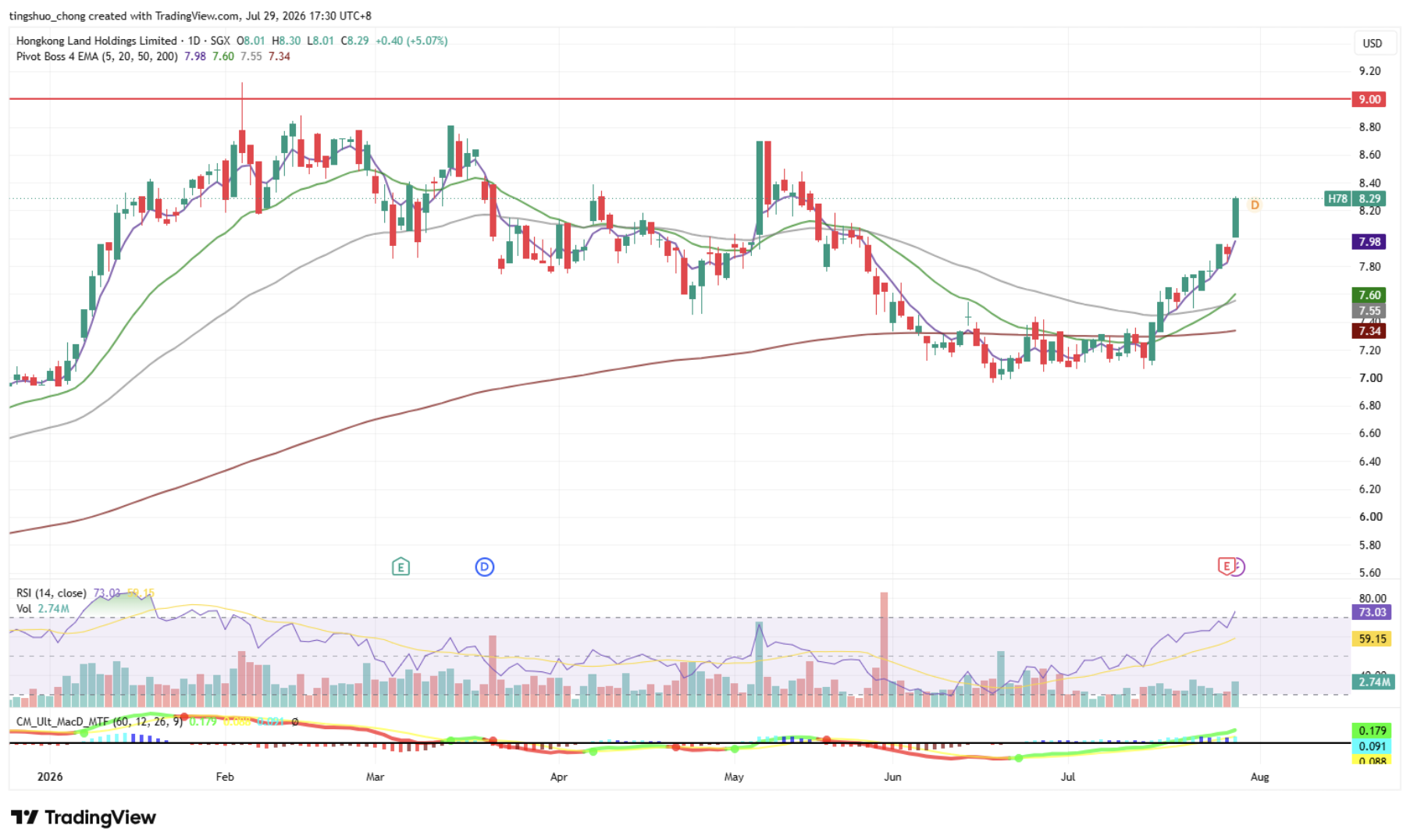Click the 7.80 price axis tick
The width and height of the screenshot is (1410, 840).
click(x=1369, y=267)
